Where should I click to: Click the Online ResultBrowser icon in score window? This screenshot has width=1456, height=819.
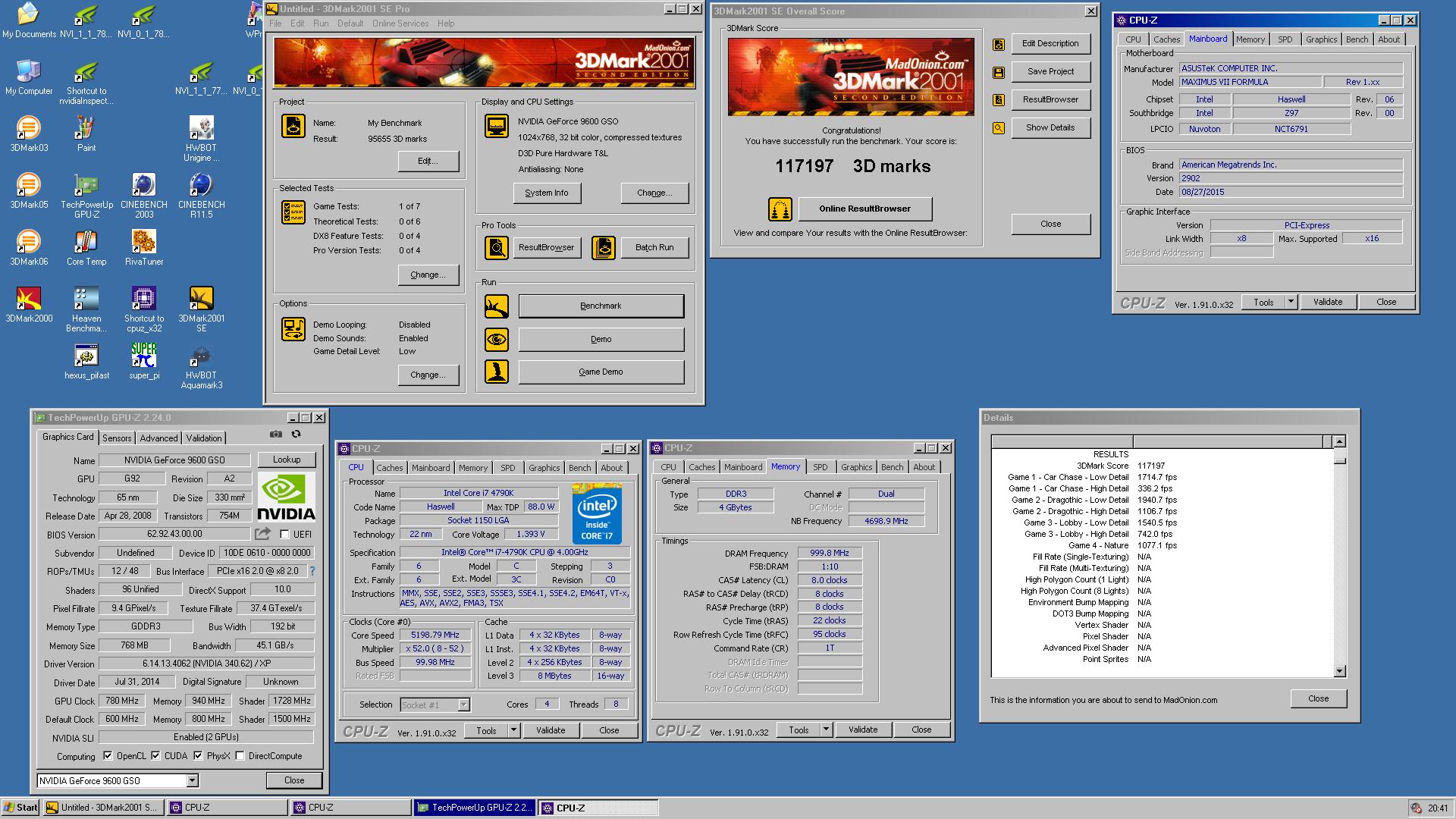point(780,209)
